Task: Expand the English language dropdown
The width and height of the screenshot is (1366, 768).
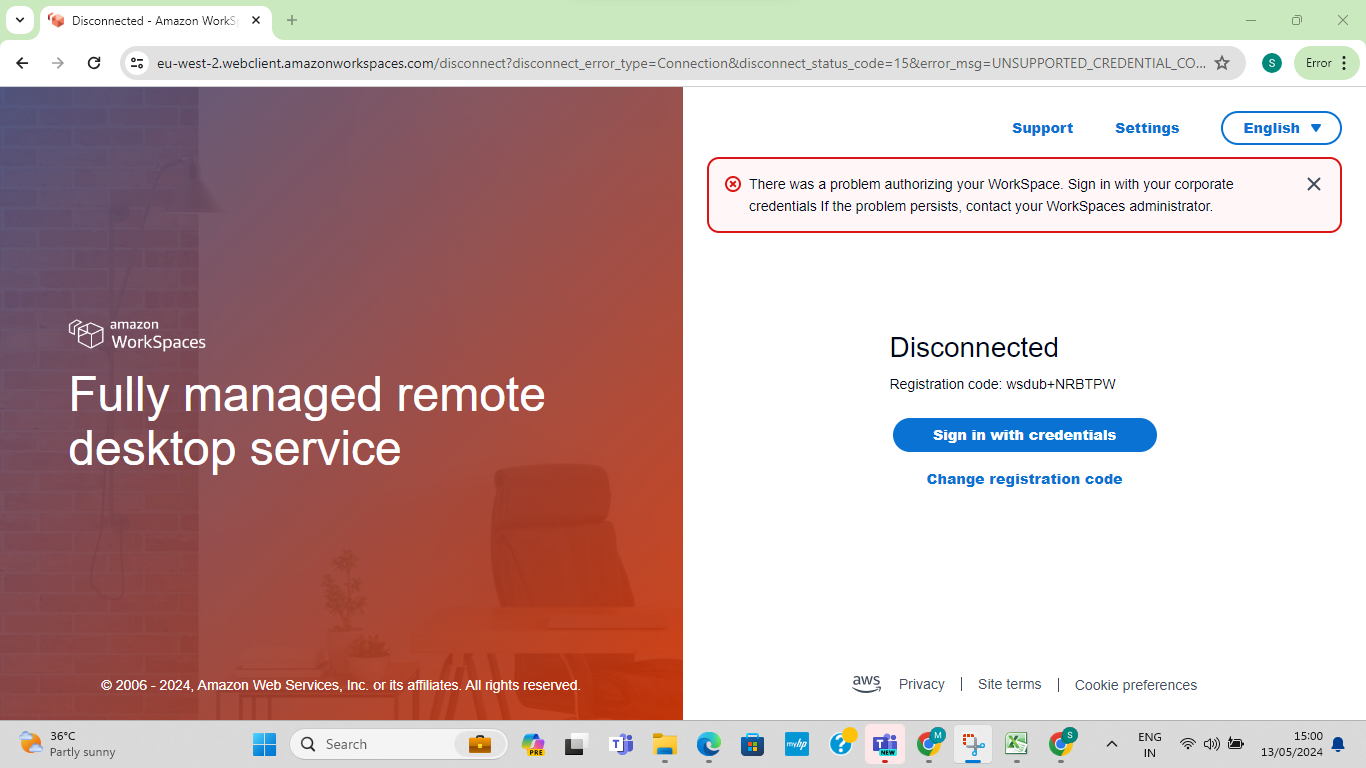Action: coord(1281,128)
